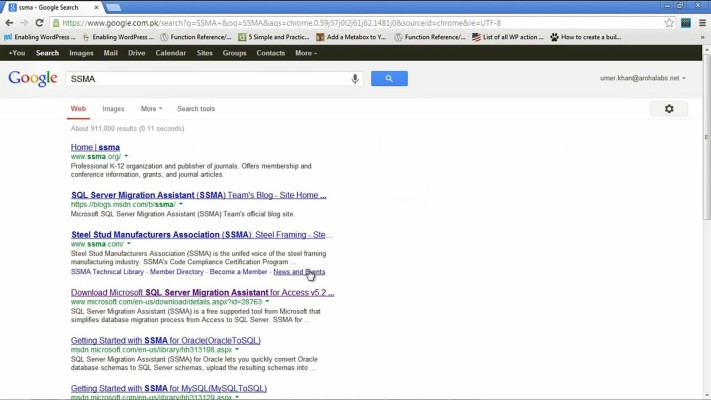711x400 pixels.
Task: Bookmark this page with the star icon
Action: tap(669, 22)
